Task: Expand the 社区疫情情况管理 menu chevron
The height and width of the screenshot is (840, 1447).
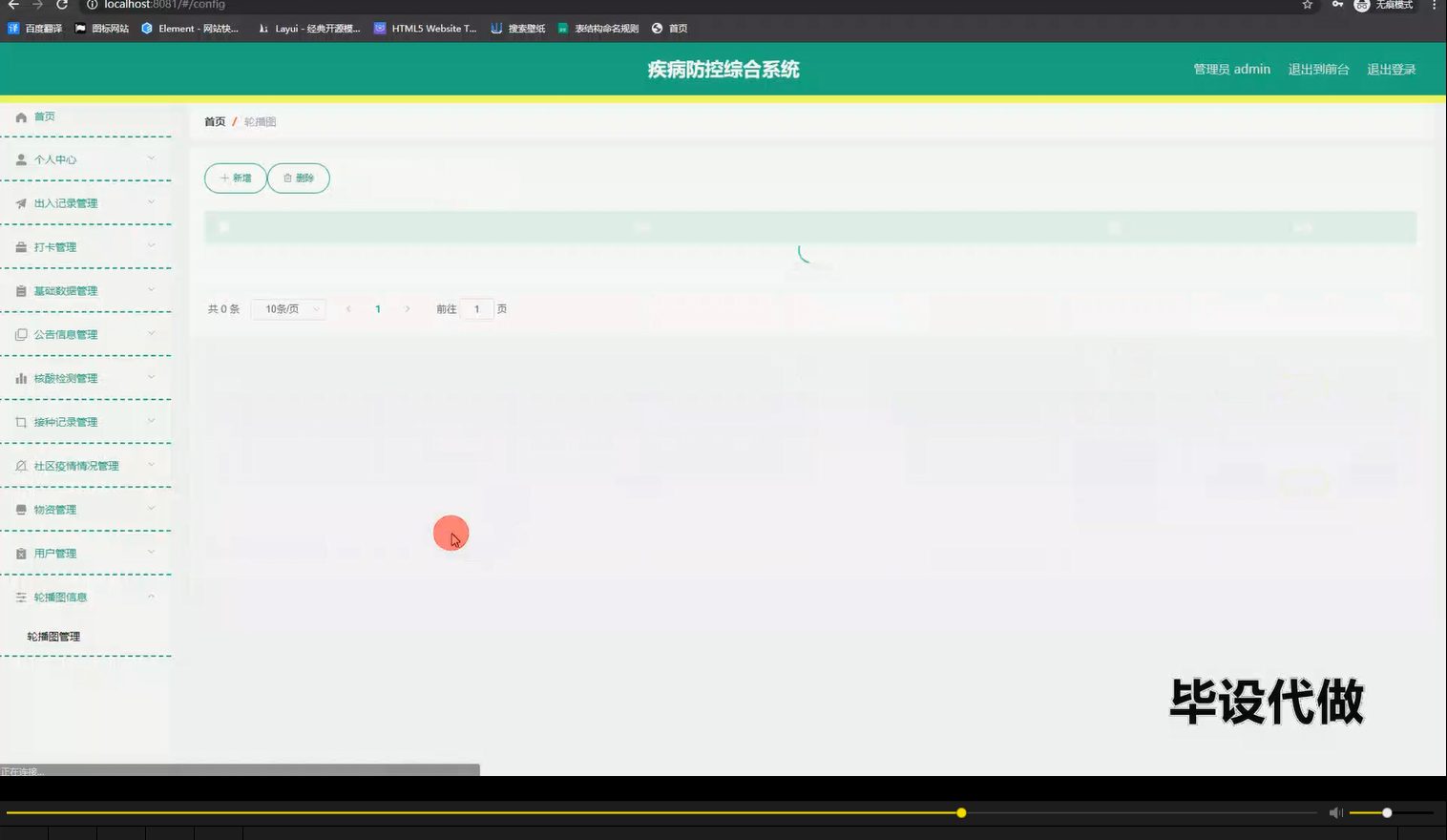Action: click(x=151, y=465)
